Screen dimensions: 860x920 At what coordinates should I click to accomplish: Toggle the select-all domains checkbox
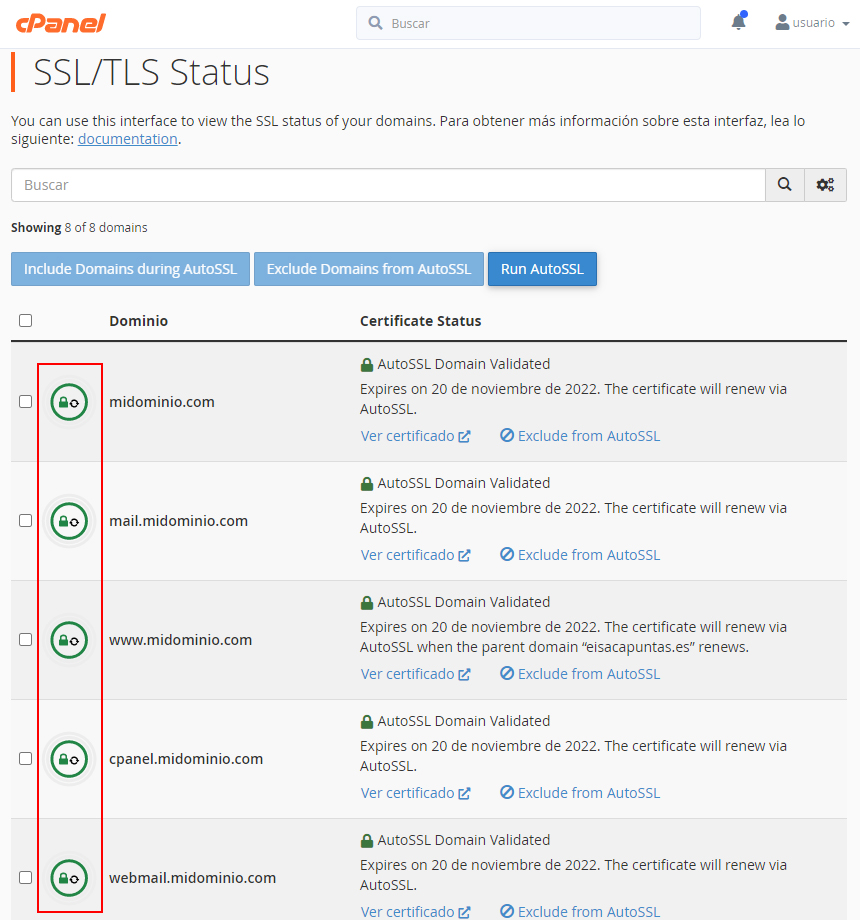pos(26,321)
